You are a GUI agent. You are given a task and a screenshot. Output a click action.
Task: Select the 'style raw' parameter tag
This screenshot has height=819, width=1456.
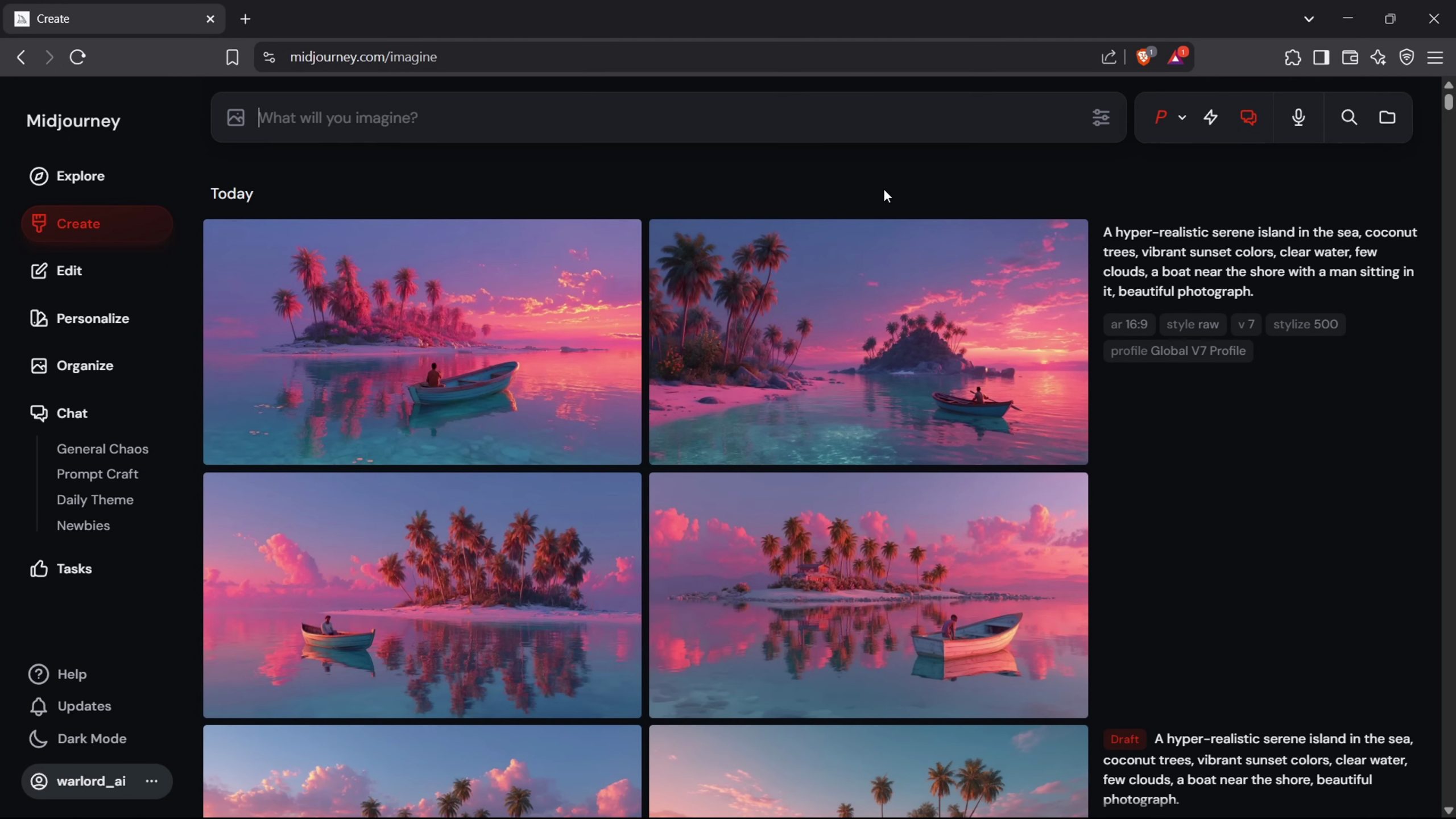pos(1193,324)
